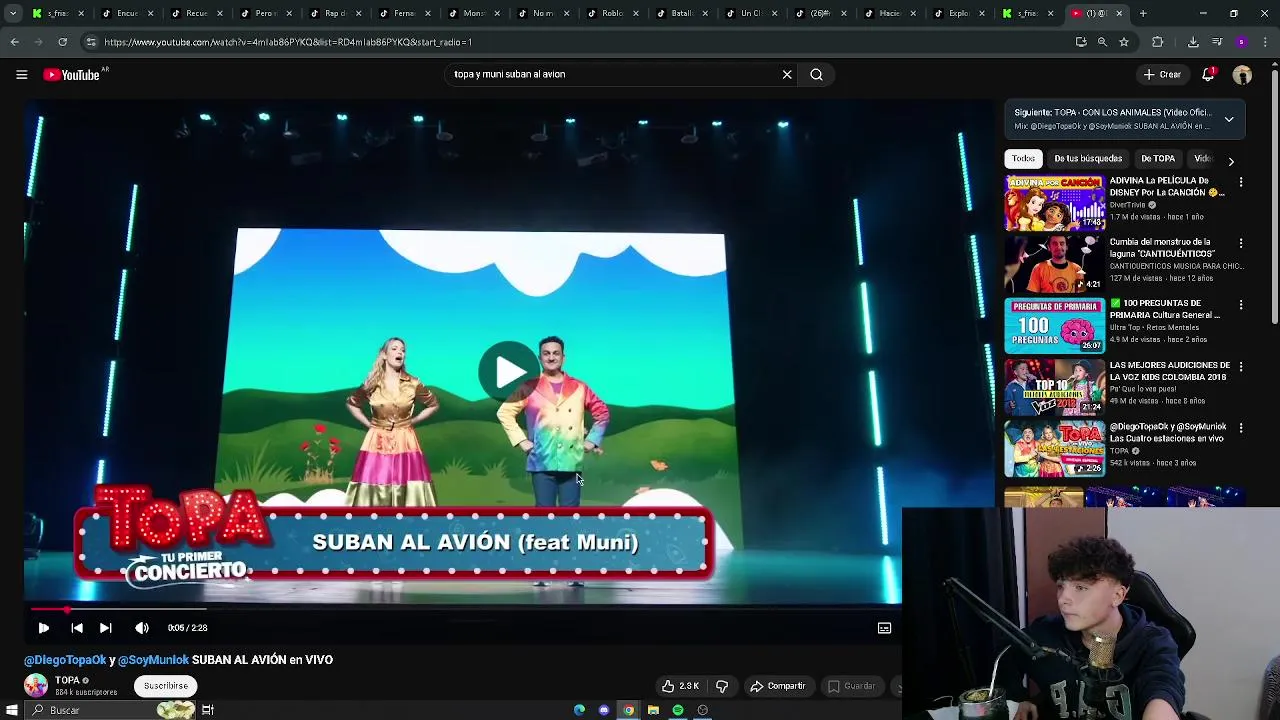Open options for Cumbia del monstruo video
Screen dimensions: 1280x720
click(x=1241, y=243)
